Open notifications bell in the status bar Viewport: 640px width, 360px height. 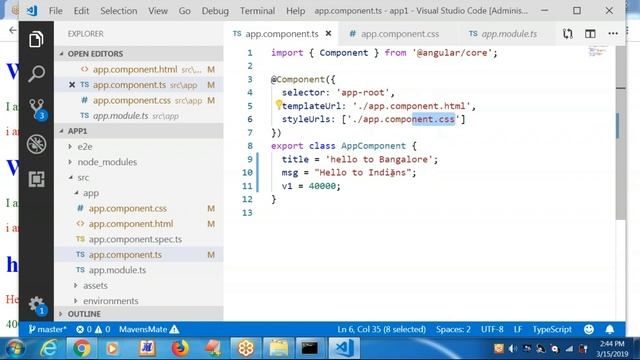pos(610,329)
